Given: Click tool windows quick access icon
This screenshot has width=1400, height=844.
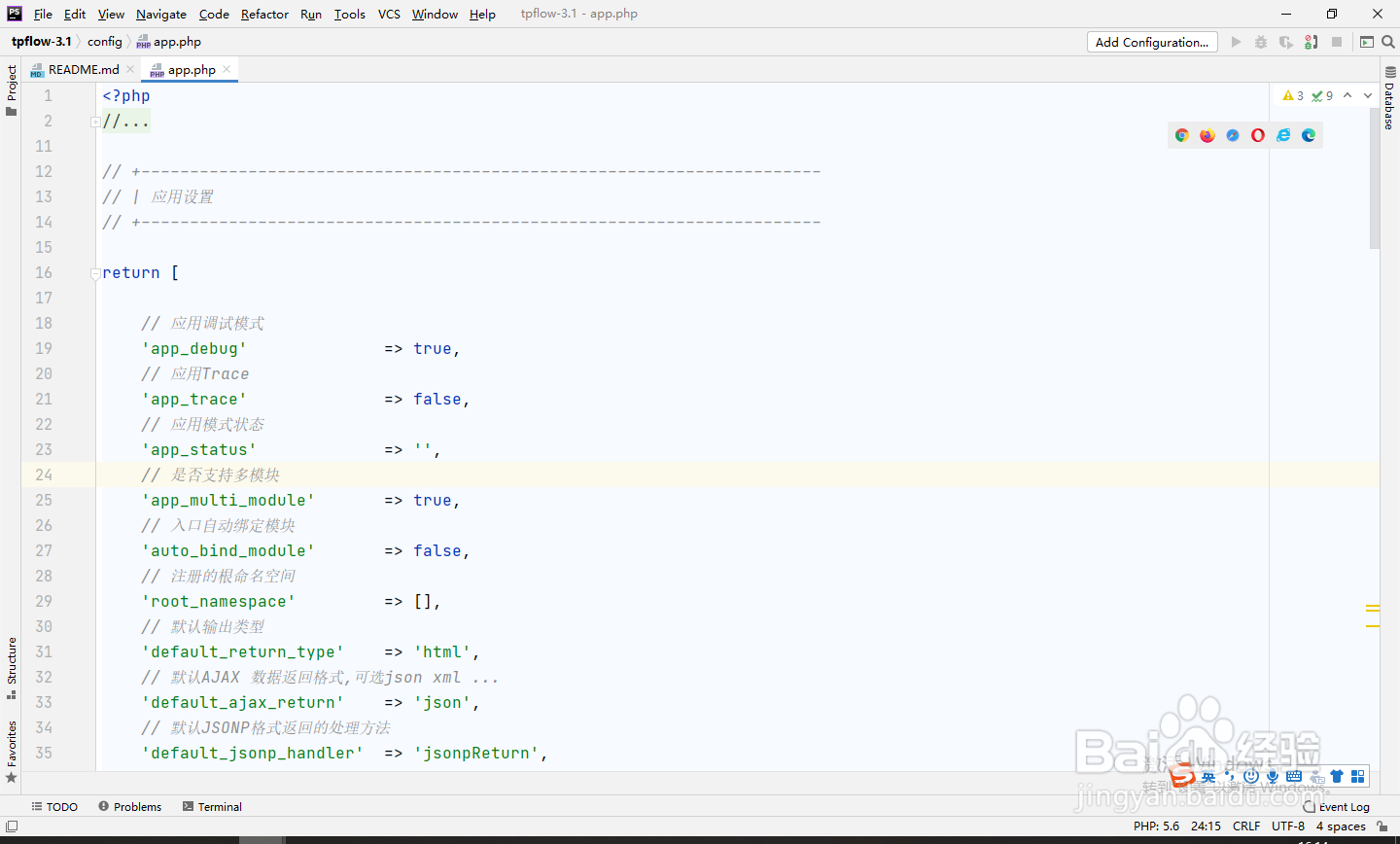Looking at the screenshot, I should pos(12,826).
